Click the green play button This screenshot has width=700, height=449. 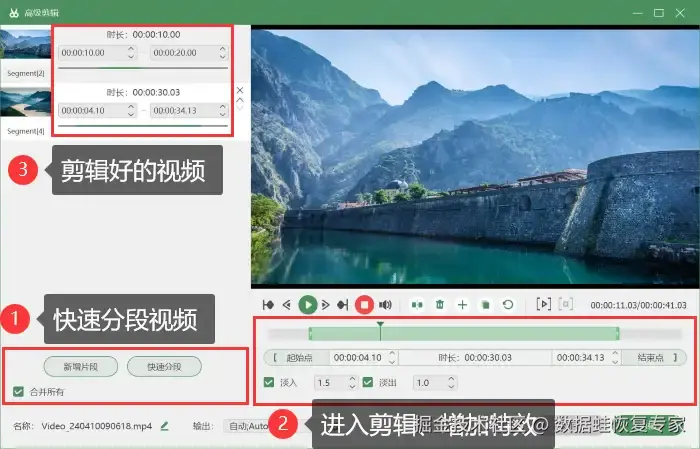[x=308, y=305]
